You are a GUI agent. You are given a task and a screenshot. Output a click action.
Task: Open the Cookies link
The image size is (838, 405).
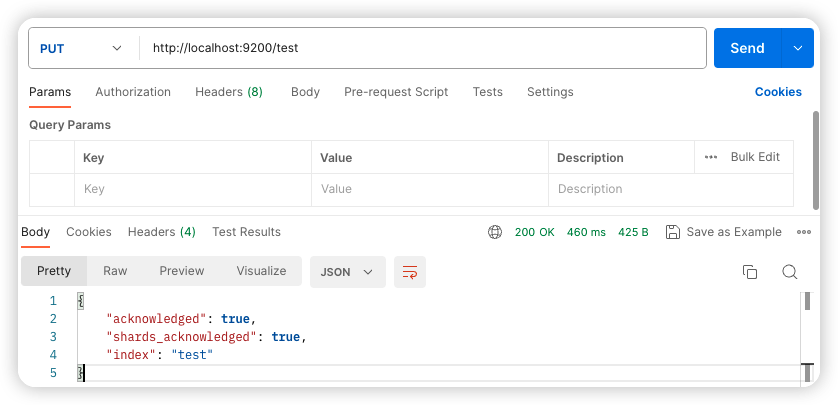click(778, 92)
